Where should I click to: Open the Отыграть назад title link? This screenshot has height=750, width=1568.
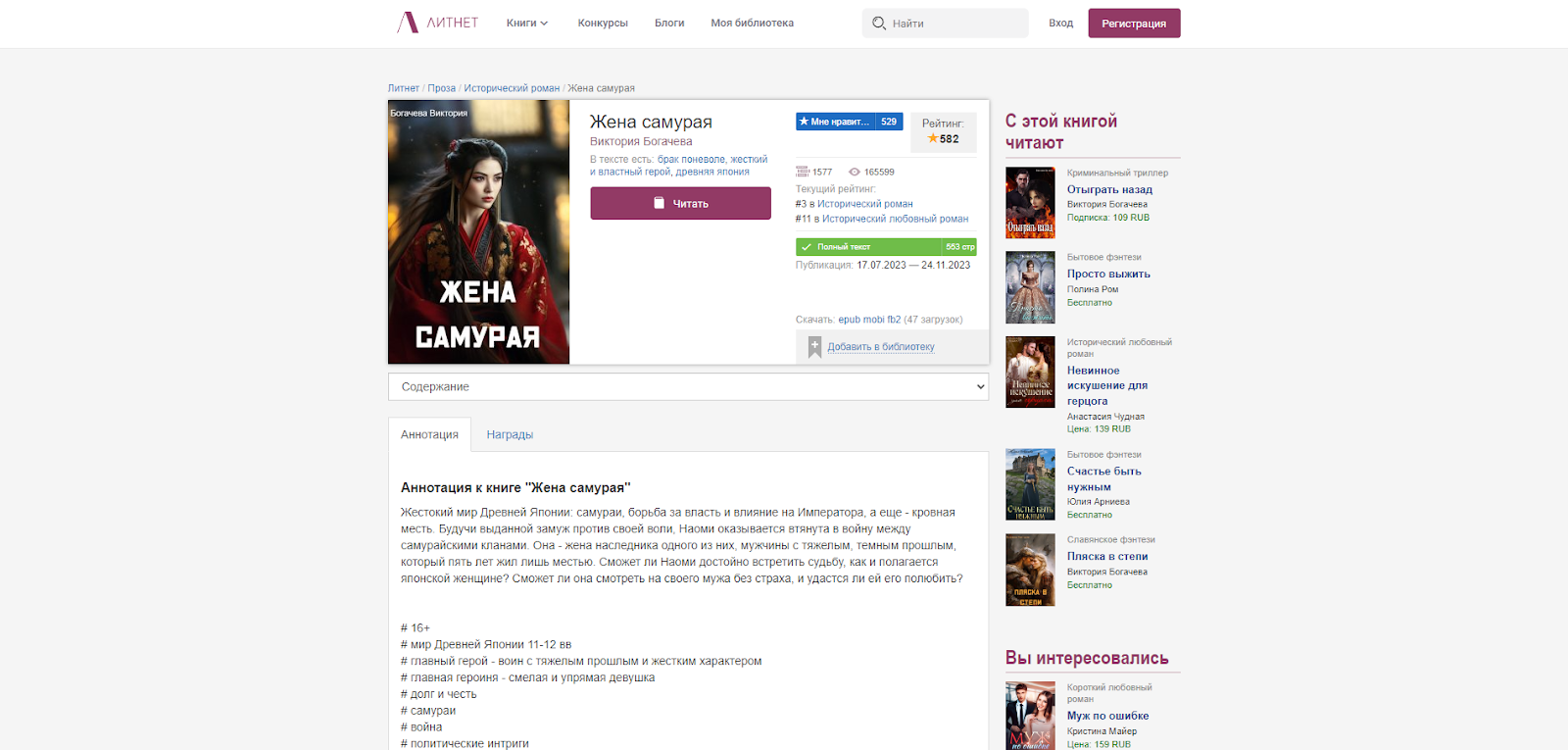pyautogui.click(x=1109, y=189)
